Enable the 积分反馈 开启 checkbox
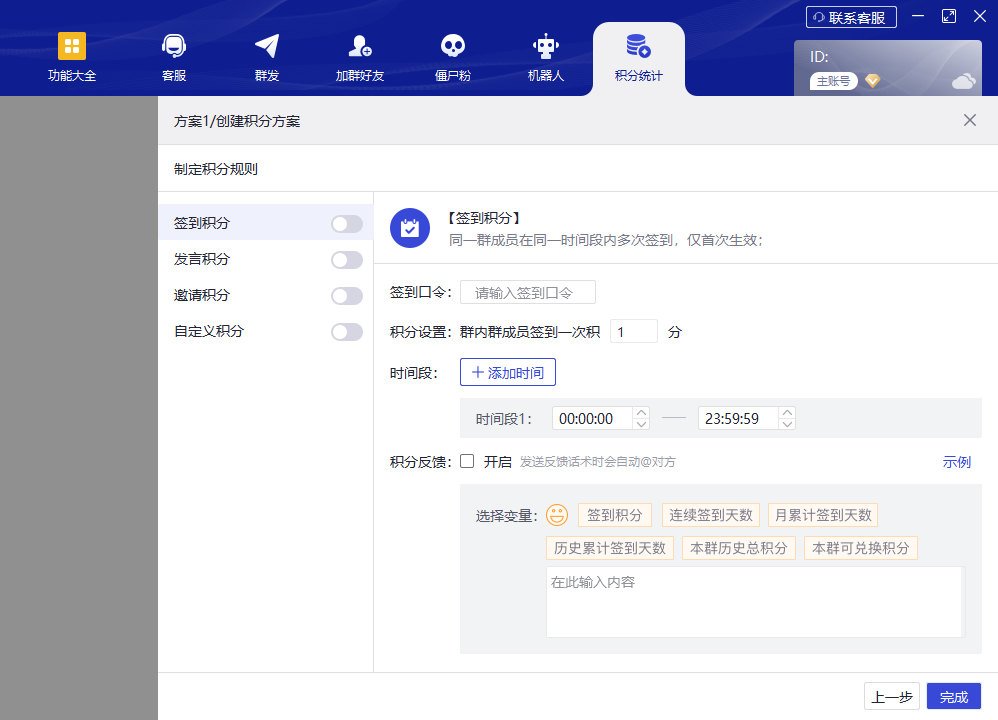This screenshot has height=720, width=998. (x=467, y=462)
